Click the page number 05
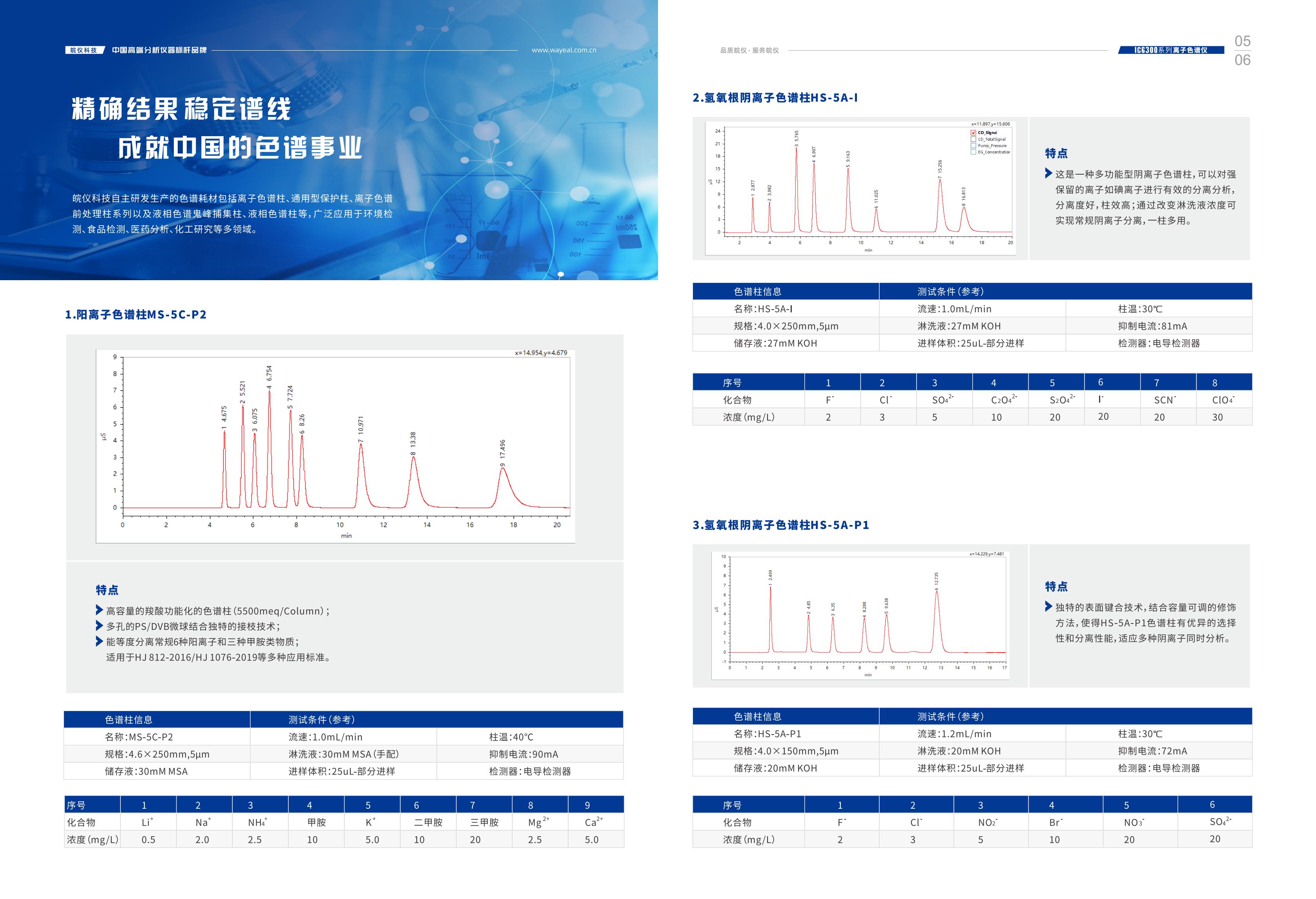This screenshot has width=1316, height=899. coord(1242,41)
